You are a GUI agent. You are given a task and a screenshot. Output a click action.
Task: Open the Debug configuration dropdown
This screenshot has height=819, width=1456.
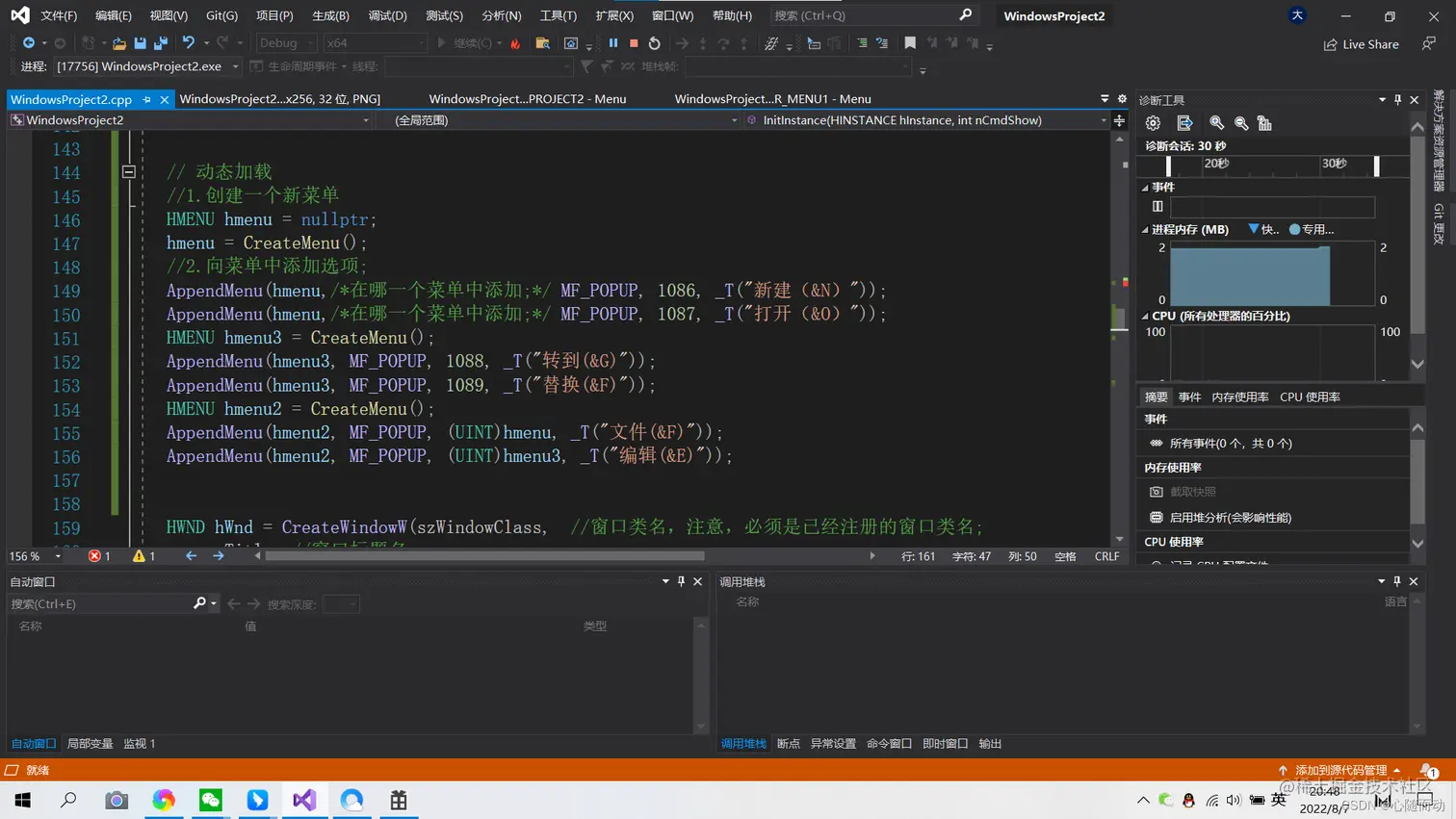point(286,43)
